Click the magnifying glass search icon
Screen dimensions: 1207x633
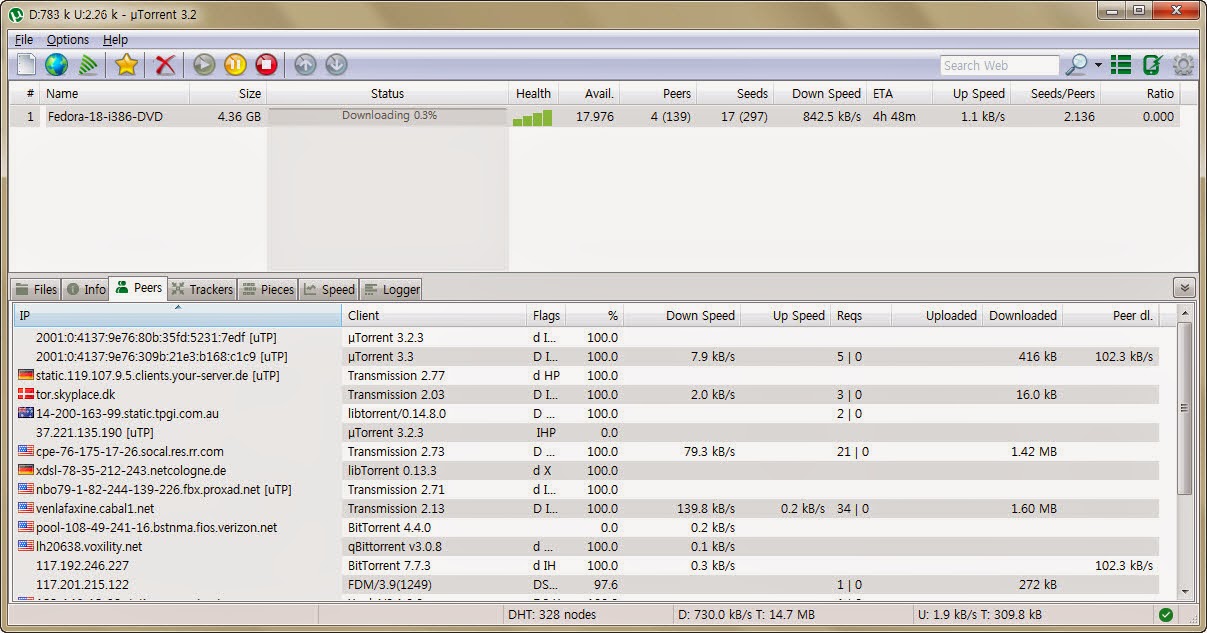pos(1075,65)
